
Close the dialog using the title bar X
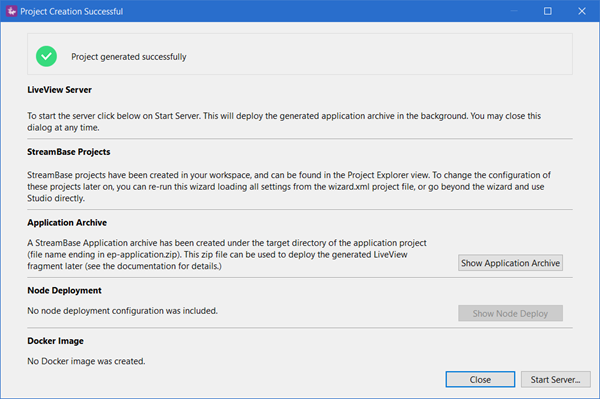pos(582,11)
